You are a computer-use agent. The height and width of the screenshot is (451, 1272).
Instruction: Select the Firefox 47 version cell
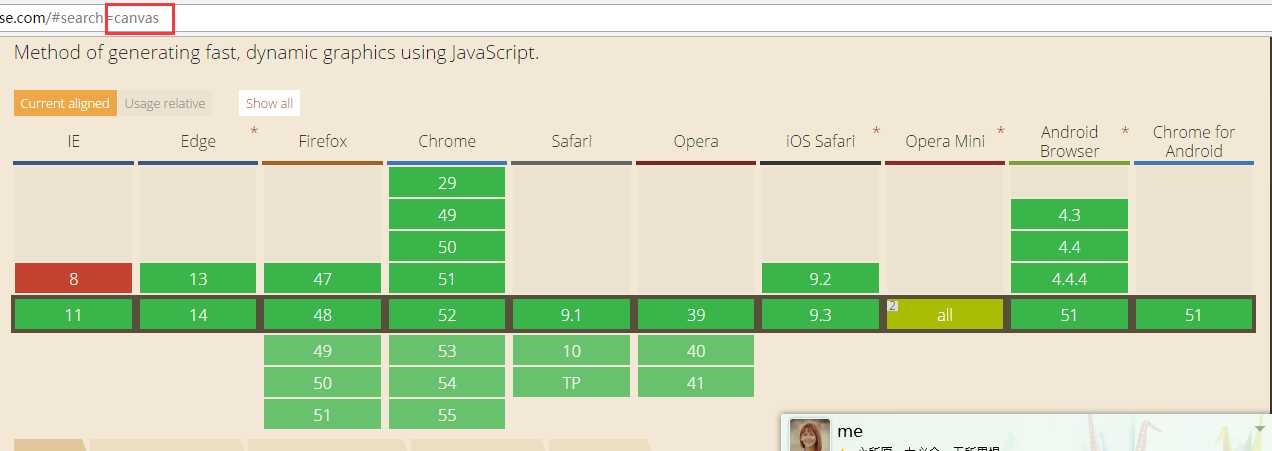(x=322, y=278)
